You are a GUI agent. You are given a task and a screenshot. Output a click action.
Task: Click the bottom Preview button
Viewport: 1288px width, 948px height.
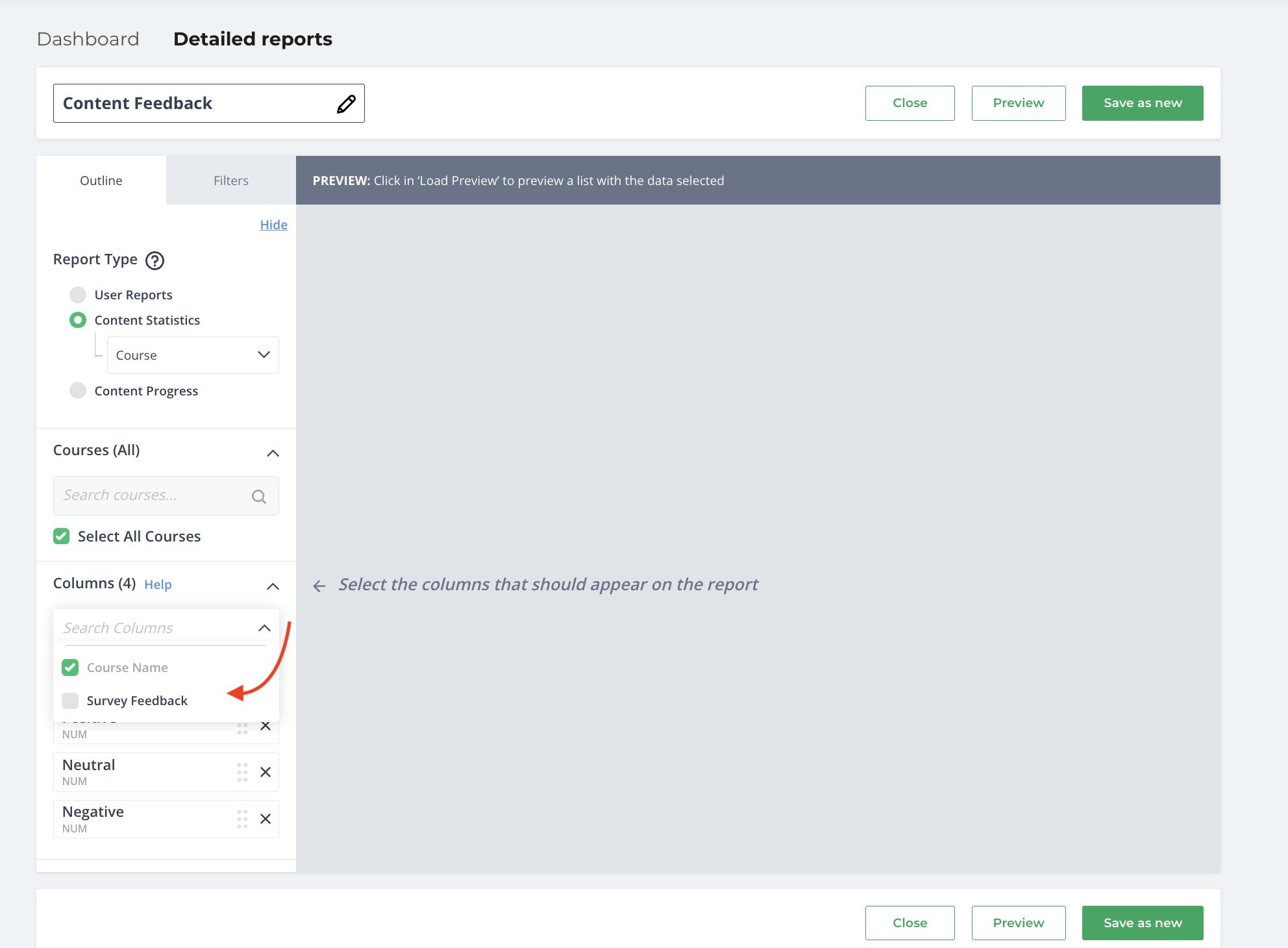(x=1019, y=923)
